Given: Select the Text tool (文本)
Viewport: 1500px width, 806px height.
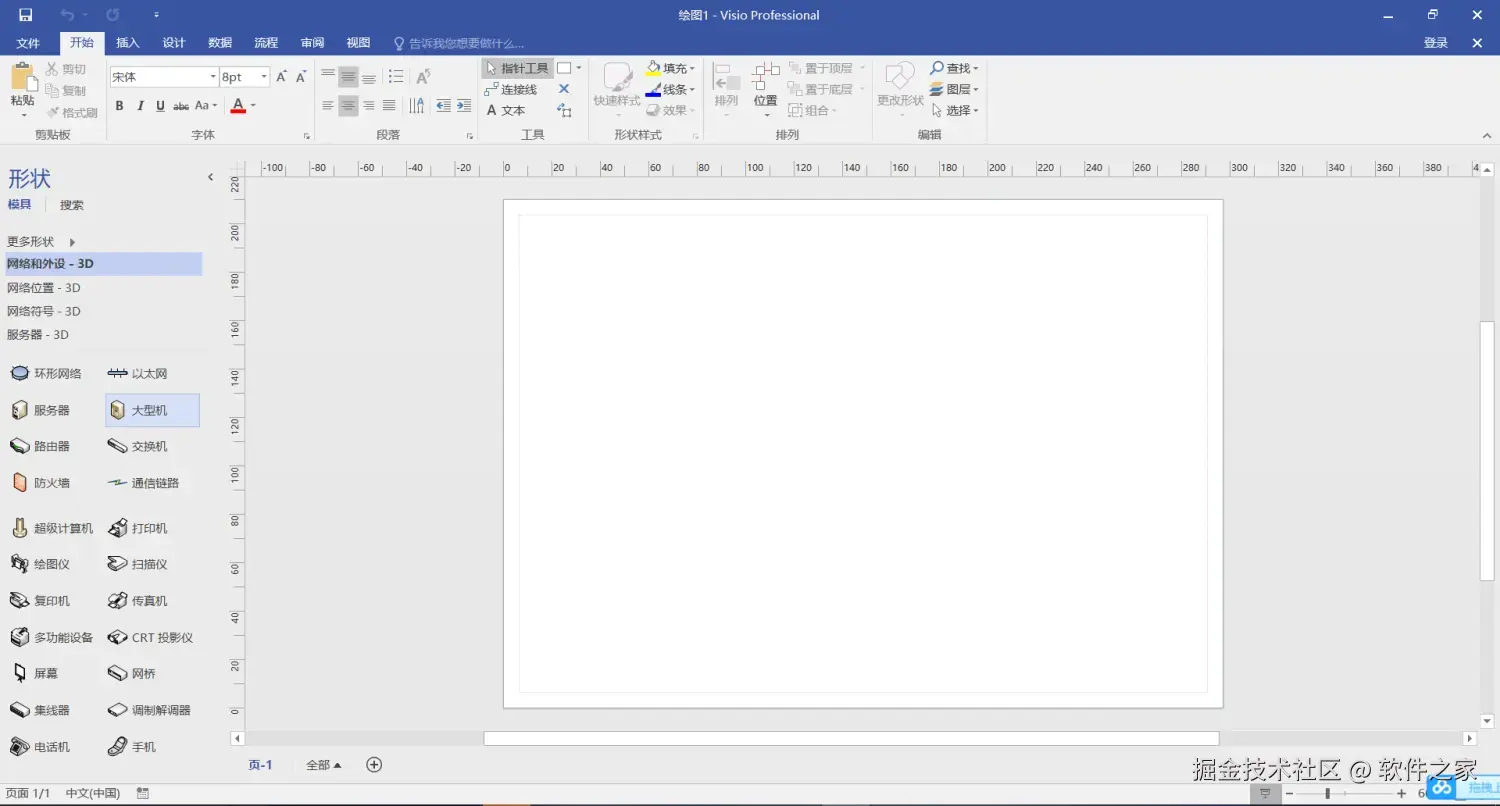Looking at the screenshot, I should 506,110.
